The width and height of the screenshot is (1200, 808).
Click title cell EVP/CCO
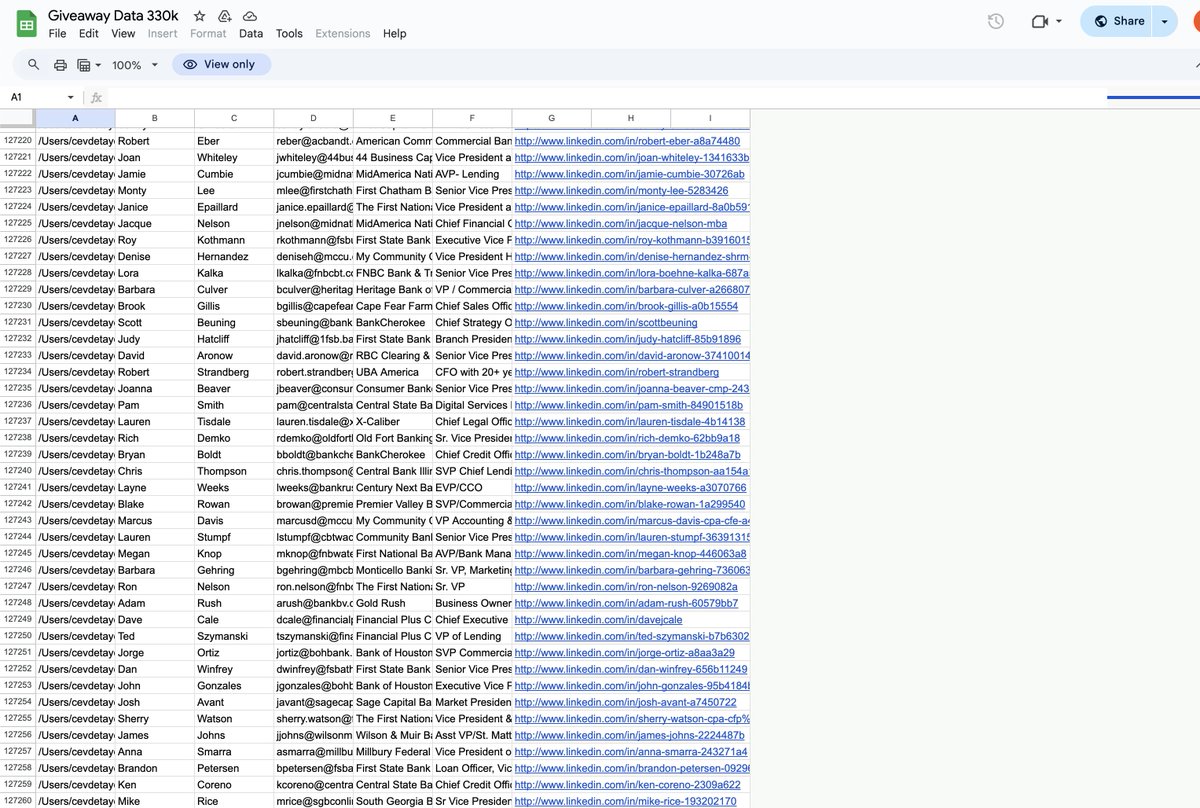point(472,488)
